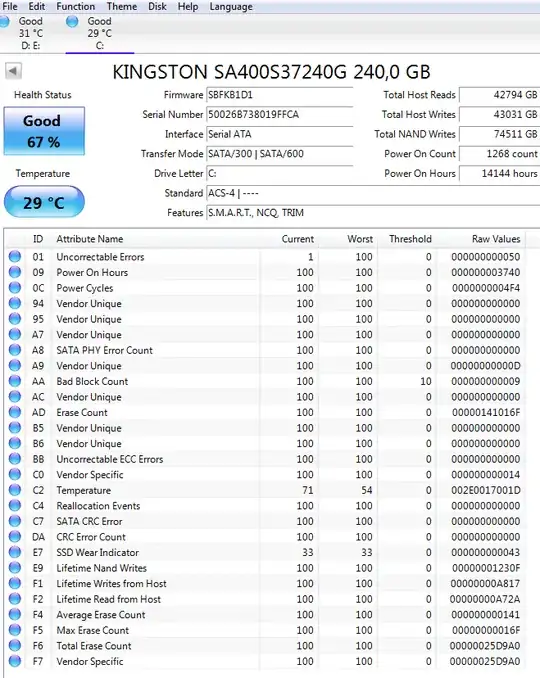Click status orb for AD Erase Count row
Image resolution: width=540 pixels, height=678 pixels.
coord(15,412)
